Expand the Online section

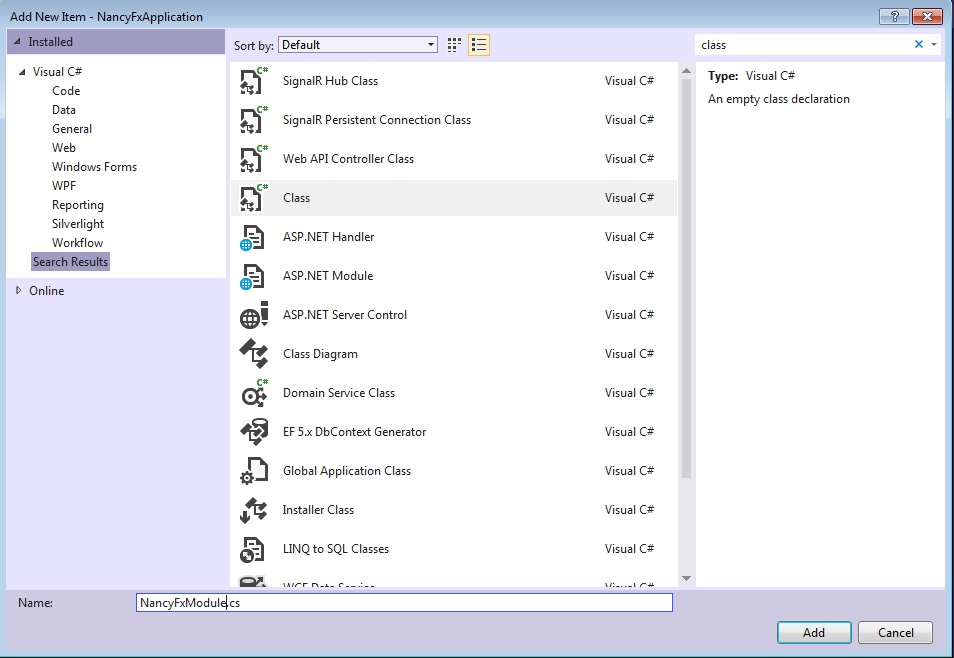(18, 291)
